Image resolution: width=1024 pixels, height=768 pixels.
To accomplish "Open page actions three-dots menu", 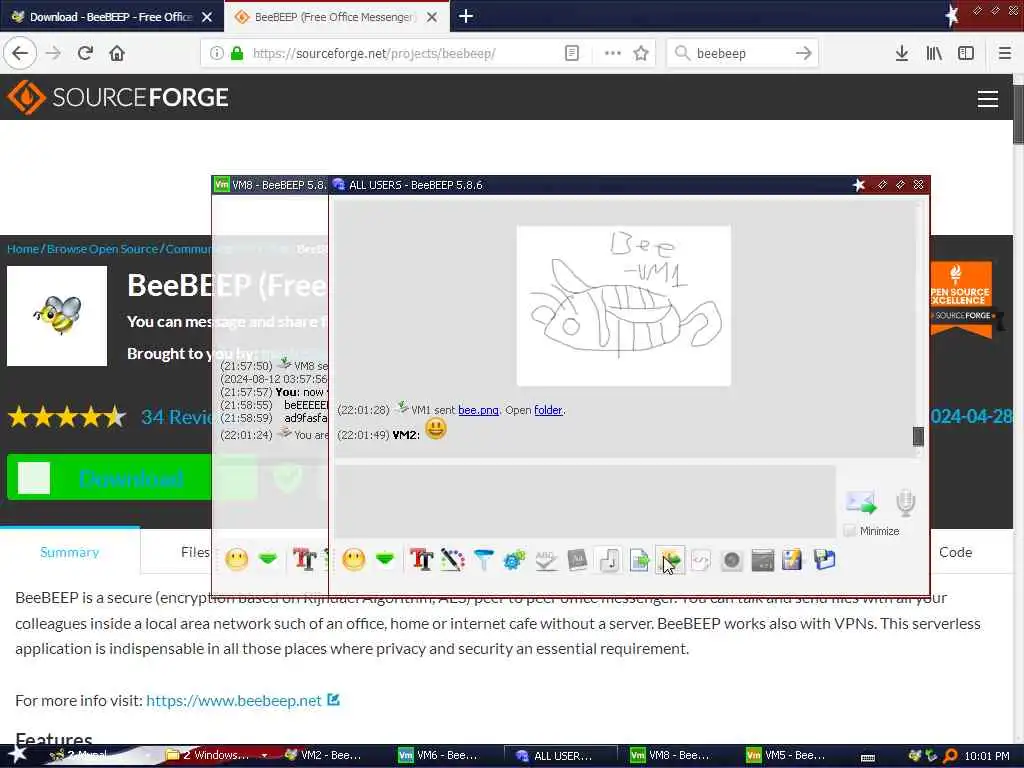I will 613,54.
